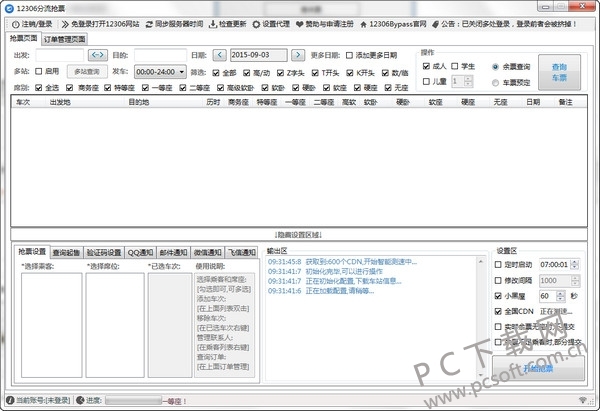600x411 pixels.
Task: Open 查询起售 tab
Action: pos(66,253)
